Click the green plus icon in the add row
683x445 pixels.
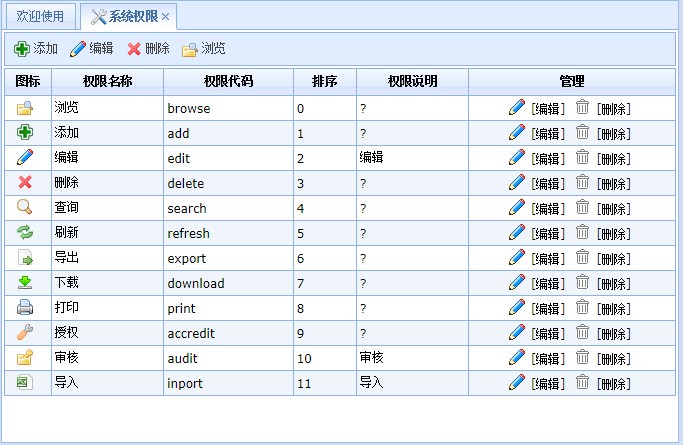(x=25, y=132)
